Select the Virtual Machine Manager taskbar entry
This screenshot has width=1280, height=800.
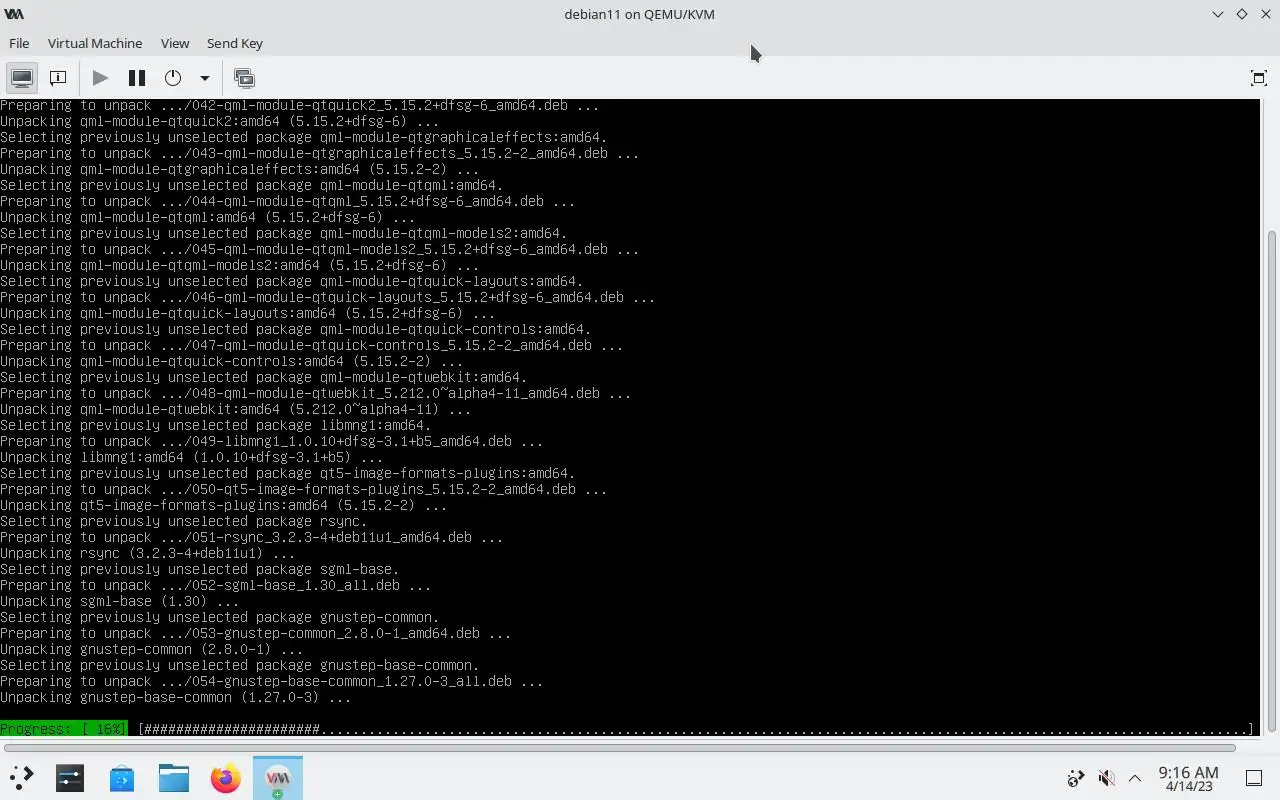[278, 778]
